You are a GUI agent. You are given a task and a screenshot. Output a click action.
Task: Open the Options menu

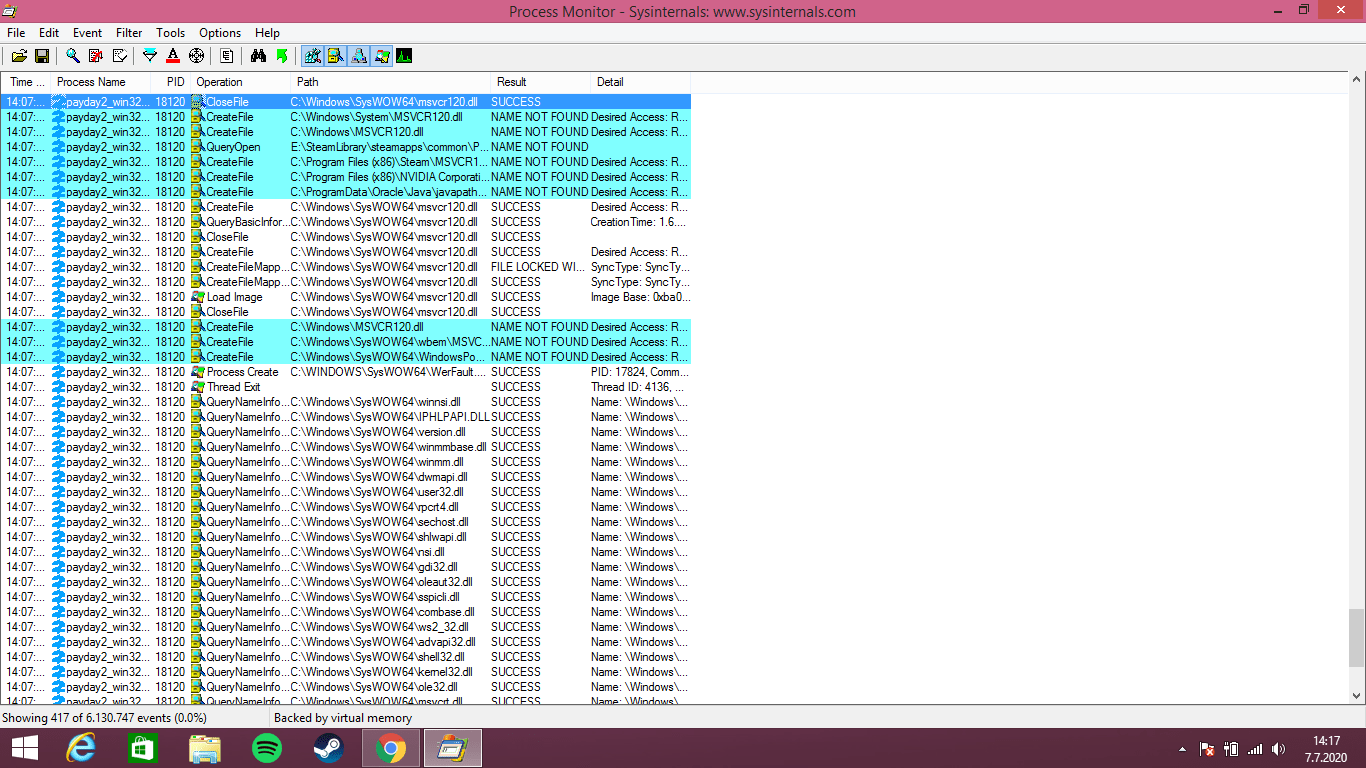click(x=220, y=33)
